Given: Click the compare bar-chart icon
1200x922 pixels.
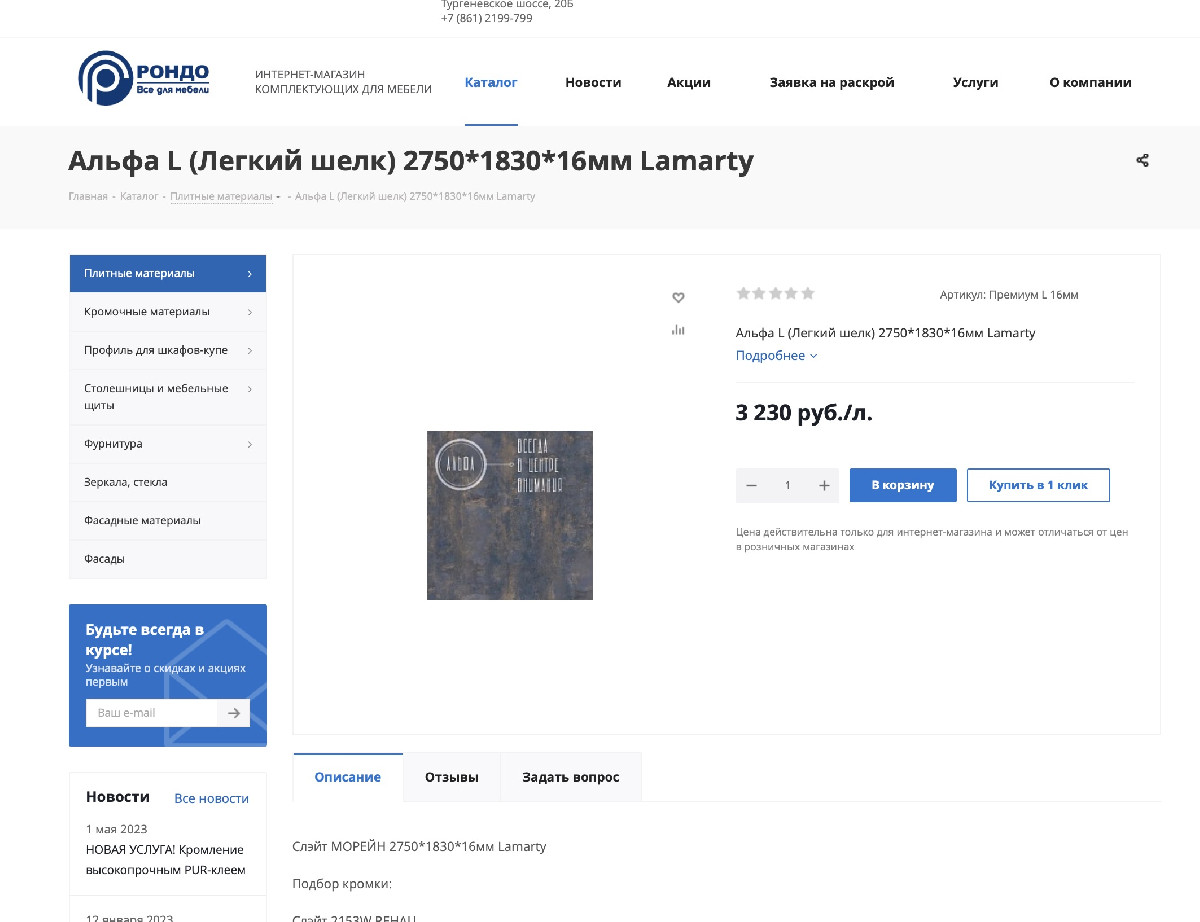Looking at the screenshot, I should pyautogui.click(x=678, y=329).
